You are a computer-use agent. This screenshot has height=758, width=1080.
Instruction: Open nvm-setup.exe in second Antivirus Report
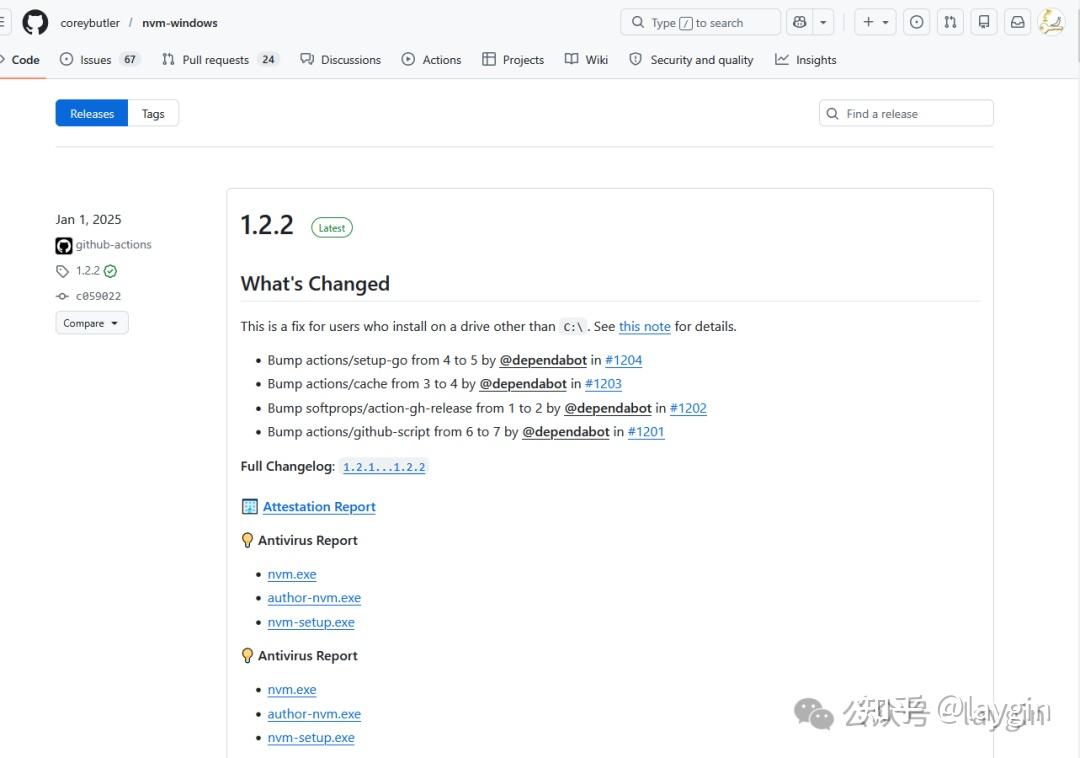311,737
